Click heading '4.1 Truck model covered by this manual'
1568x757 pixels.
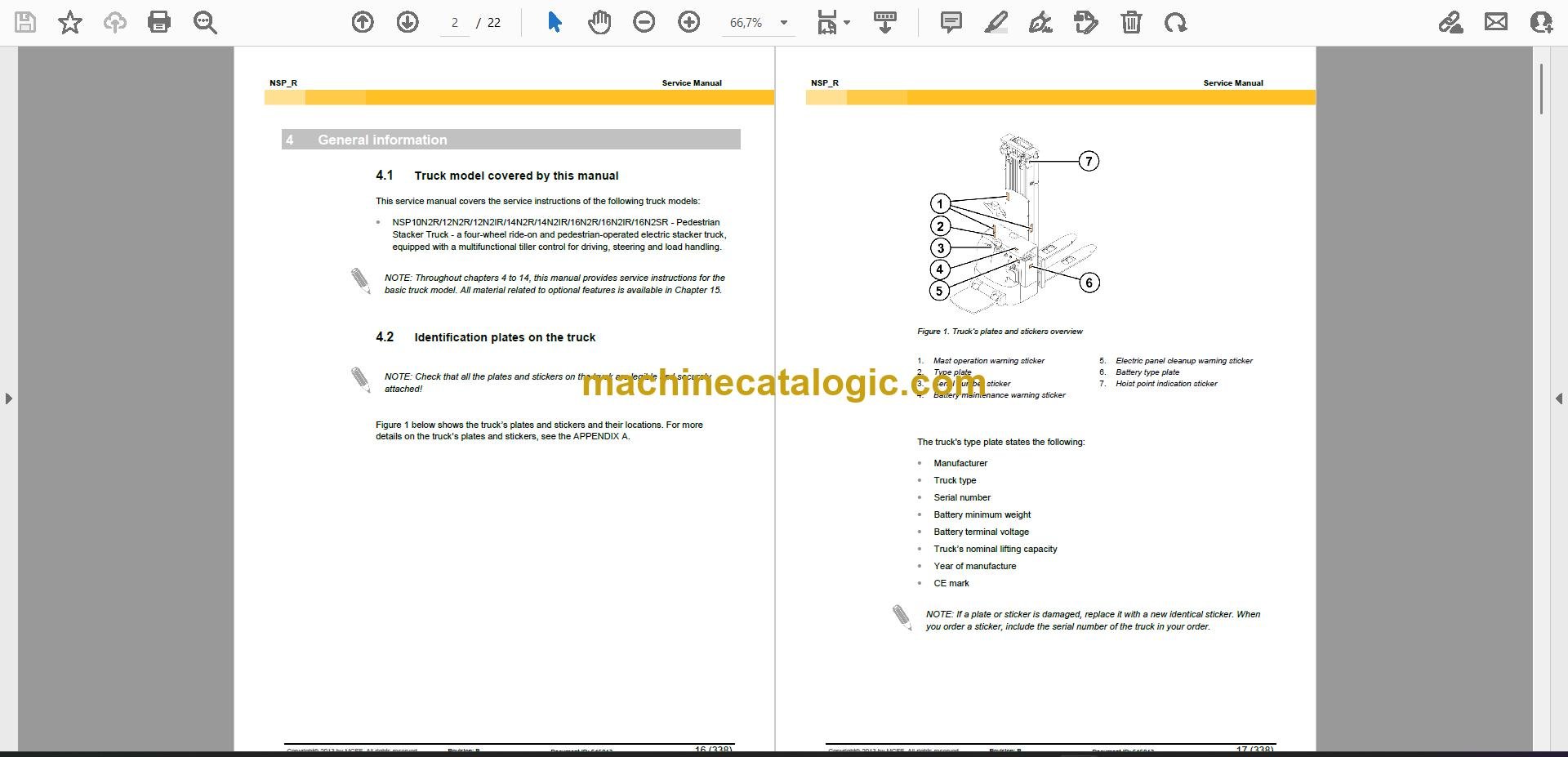(497, 176)
